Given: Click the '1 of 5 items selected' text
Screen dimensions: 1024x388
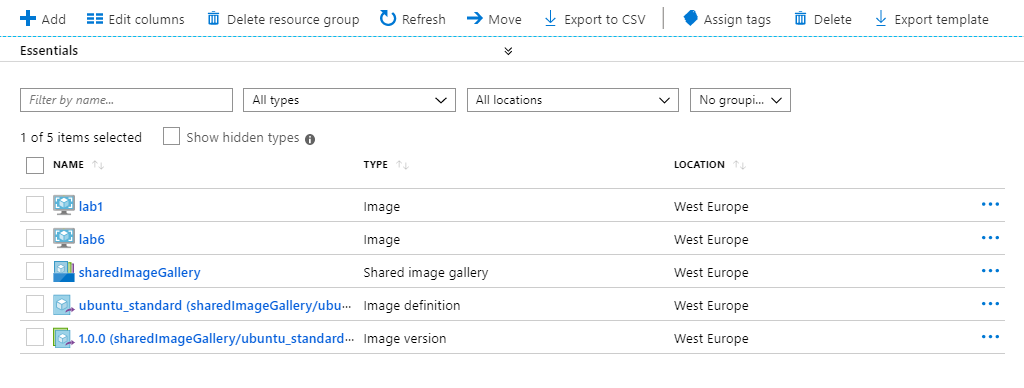Looking at the screenshot, I should coord(81,138).
